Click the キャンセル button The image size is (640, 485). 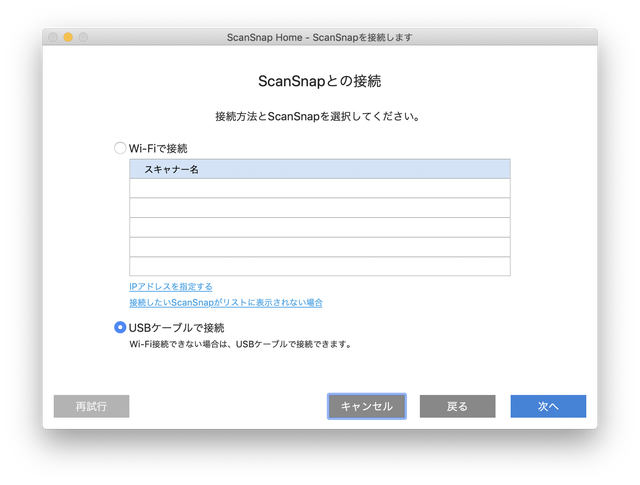[367, 406]
